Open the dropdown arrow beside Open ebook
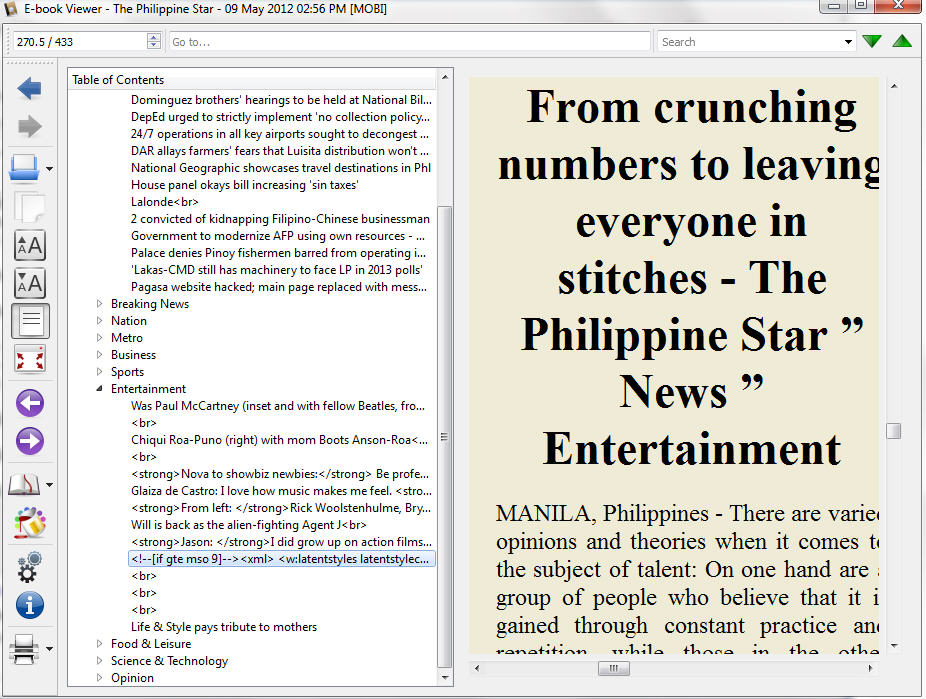This screenshot has width=926, height=699. tap(50, 169)
